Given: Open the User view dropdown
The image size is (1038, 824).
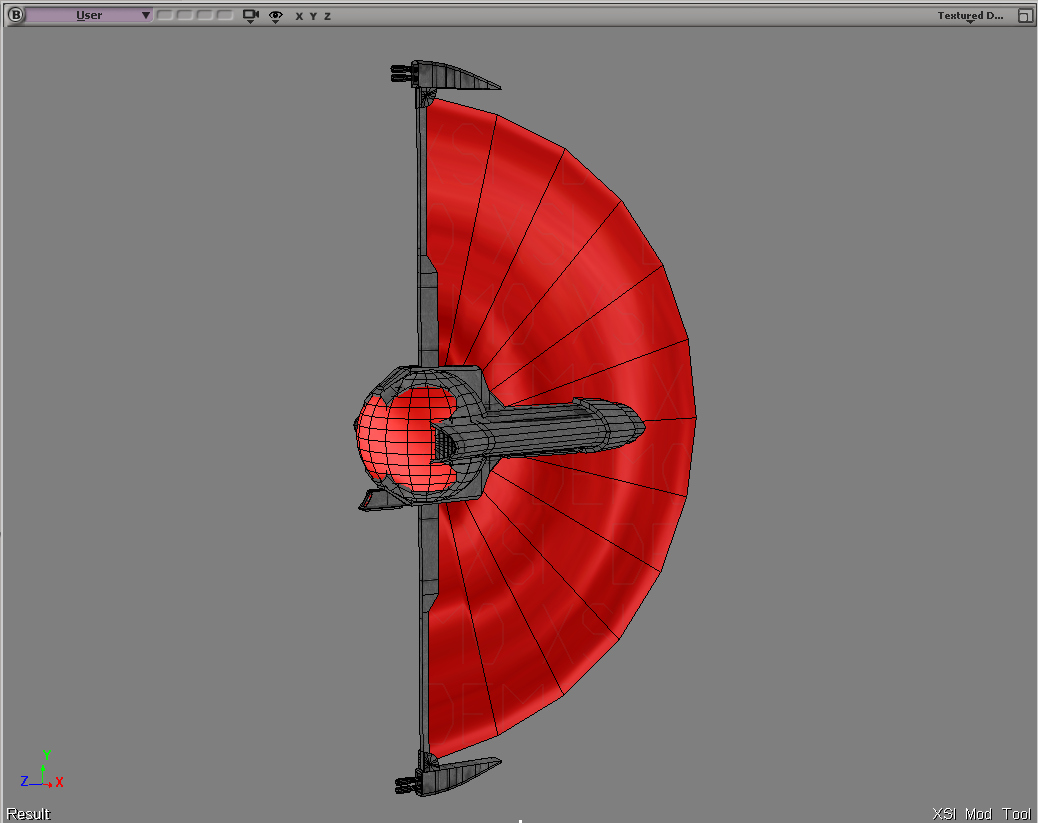Looking at the screenshot, I should 89,15.
